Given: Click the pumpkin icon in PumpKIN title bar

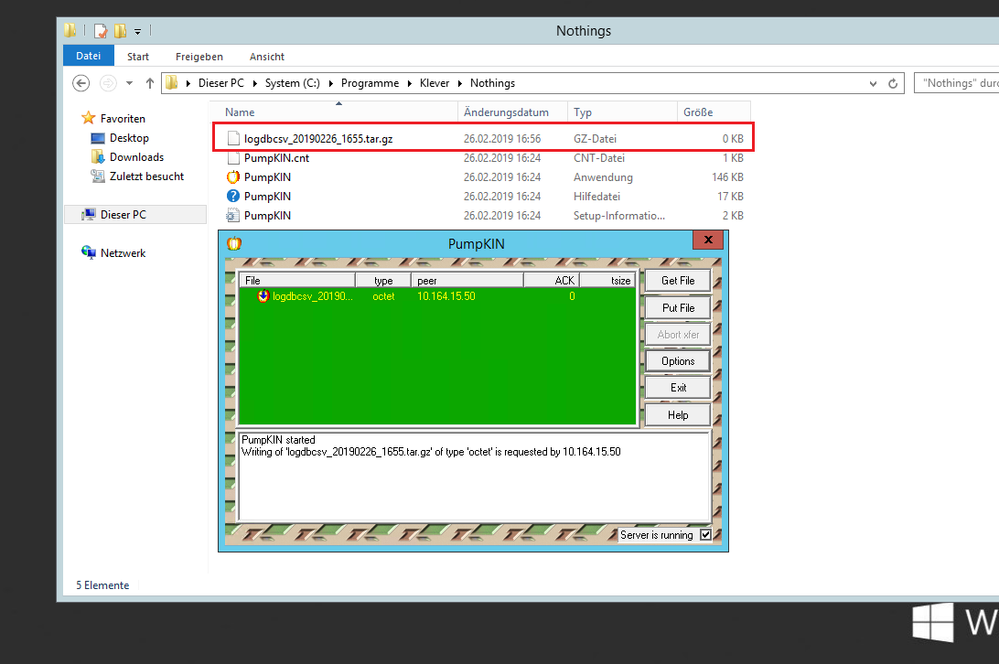Looking at the screenshot, I should point(235,243).
